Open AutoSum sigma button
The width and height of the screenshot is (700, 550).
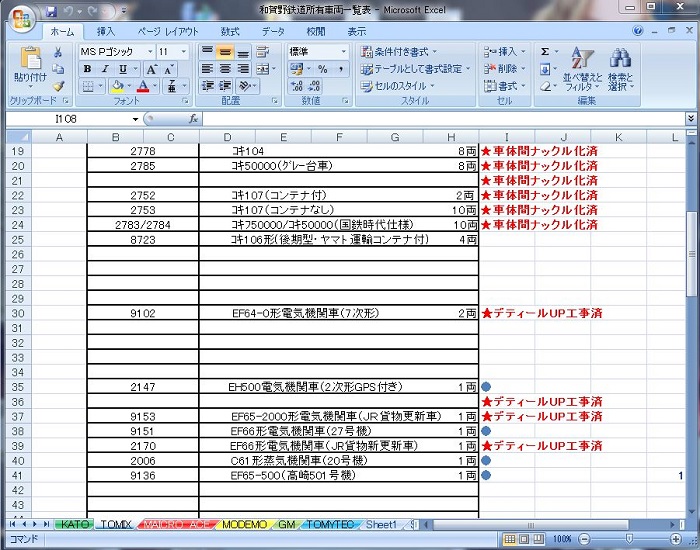(545, 52)
